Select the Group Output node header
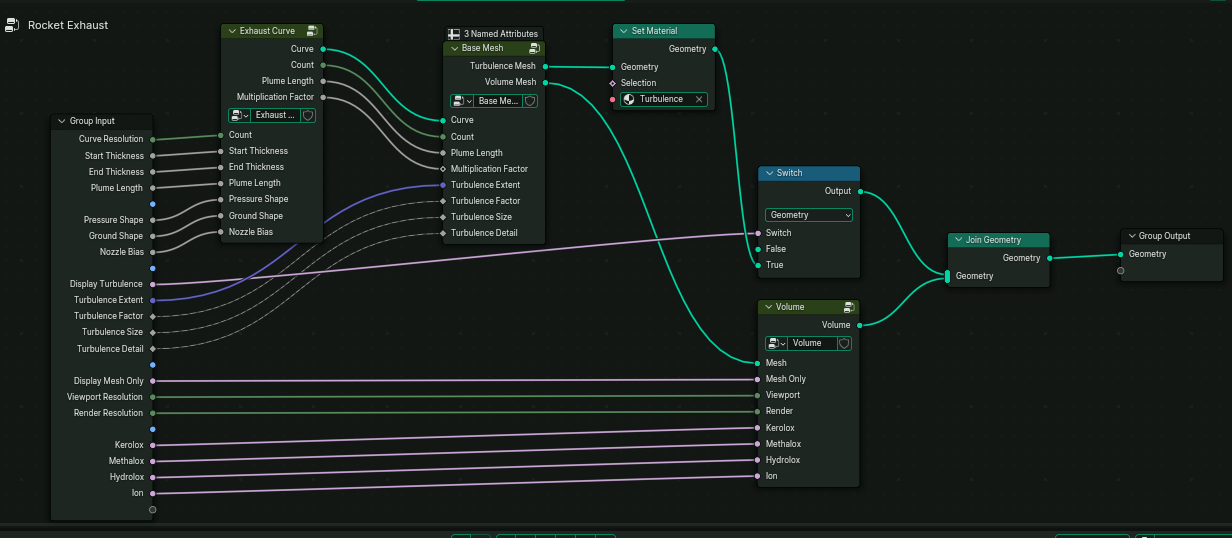1232x538 pixels. (x=1170, y=236)
